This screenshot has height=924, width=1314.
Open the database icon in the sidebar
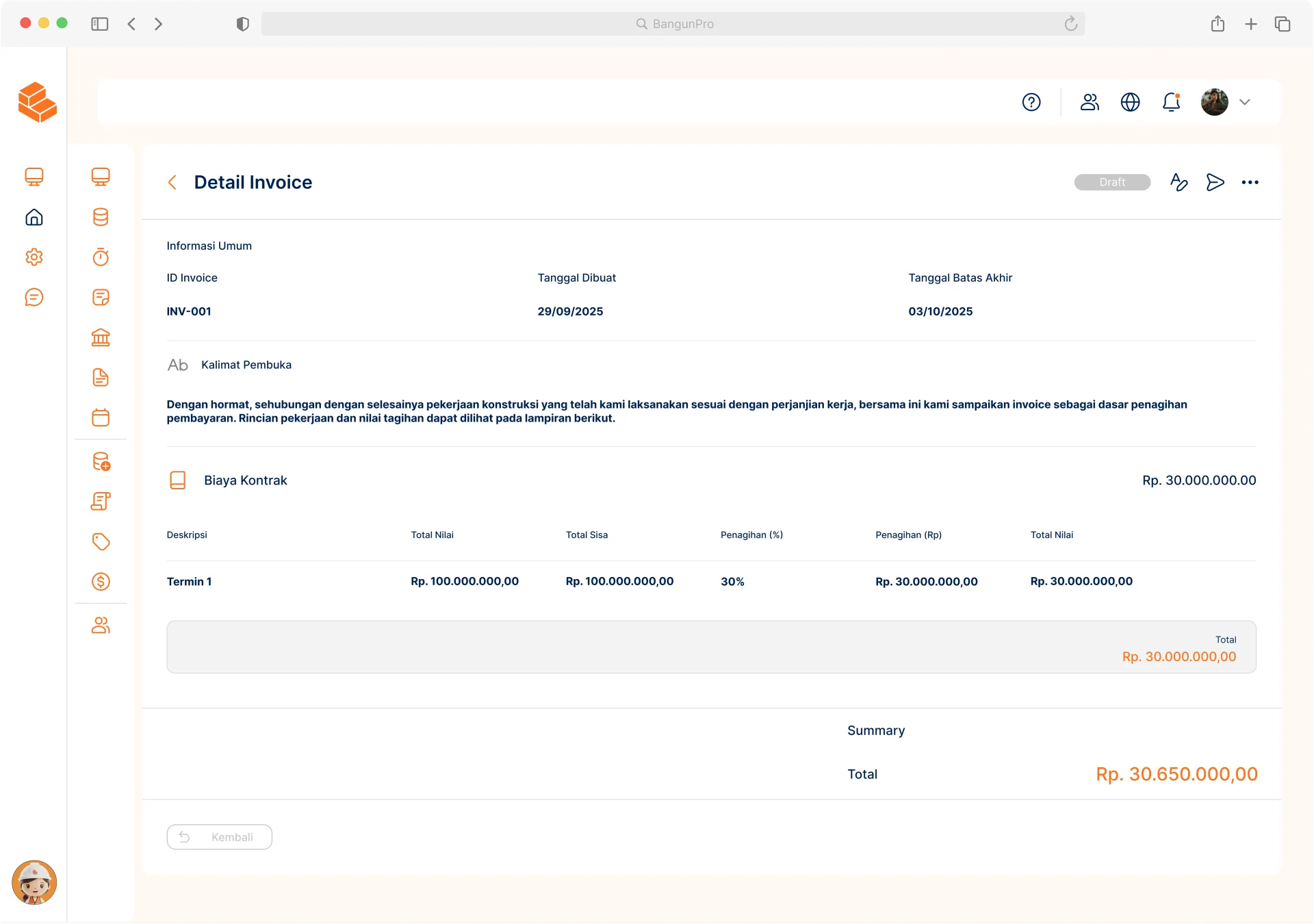tap(101, 217)
